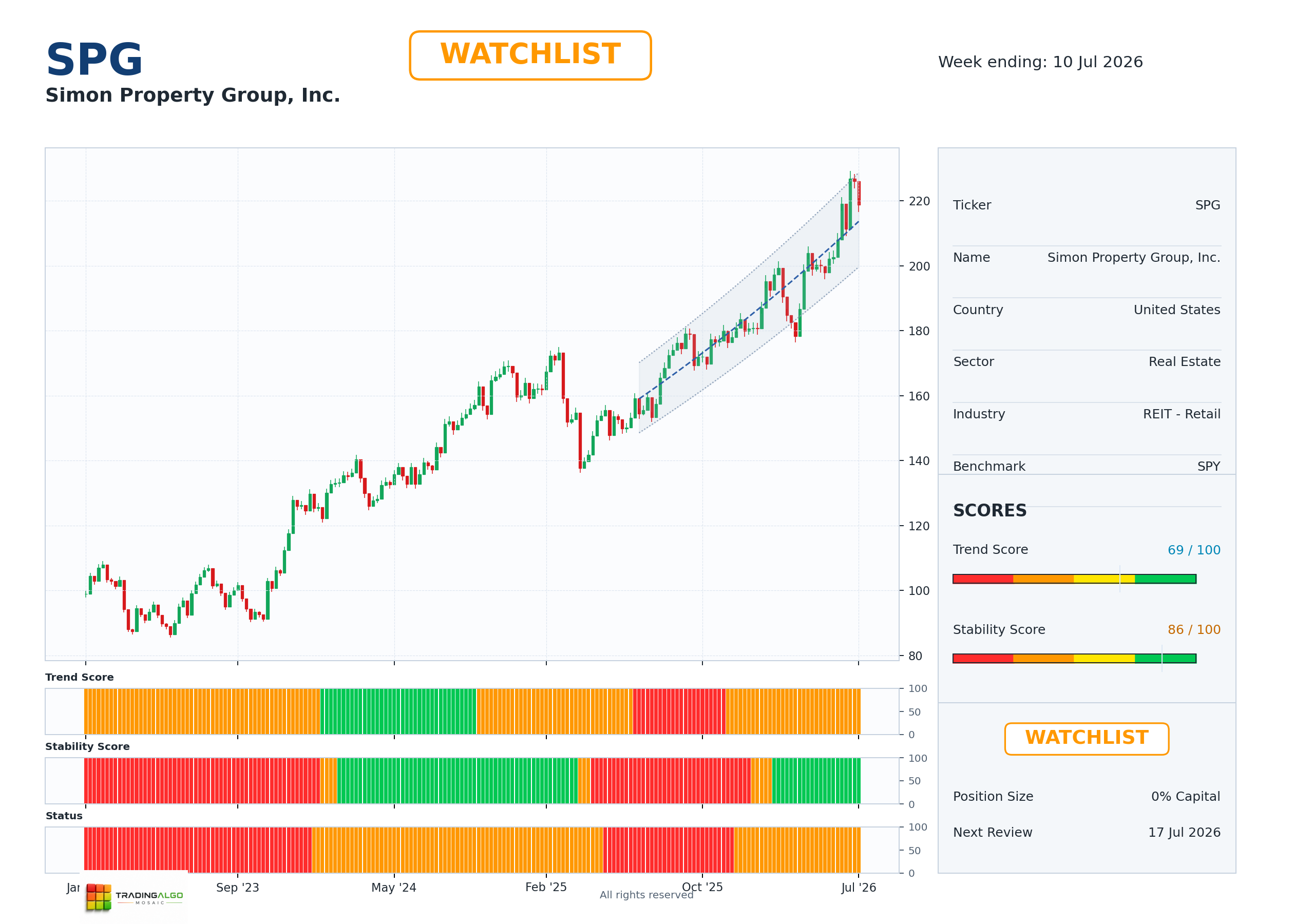The height and width of the screenshot is (924, 1294).
Task: Click the 'All rights reserved' footer text
Action: (646, 895)
